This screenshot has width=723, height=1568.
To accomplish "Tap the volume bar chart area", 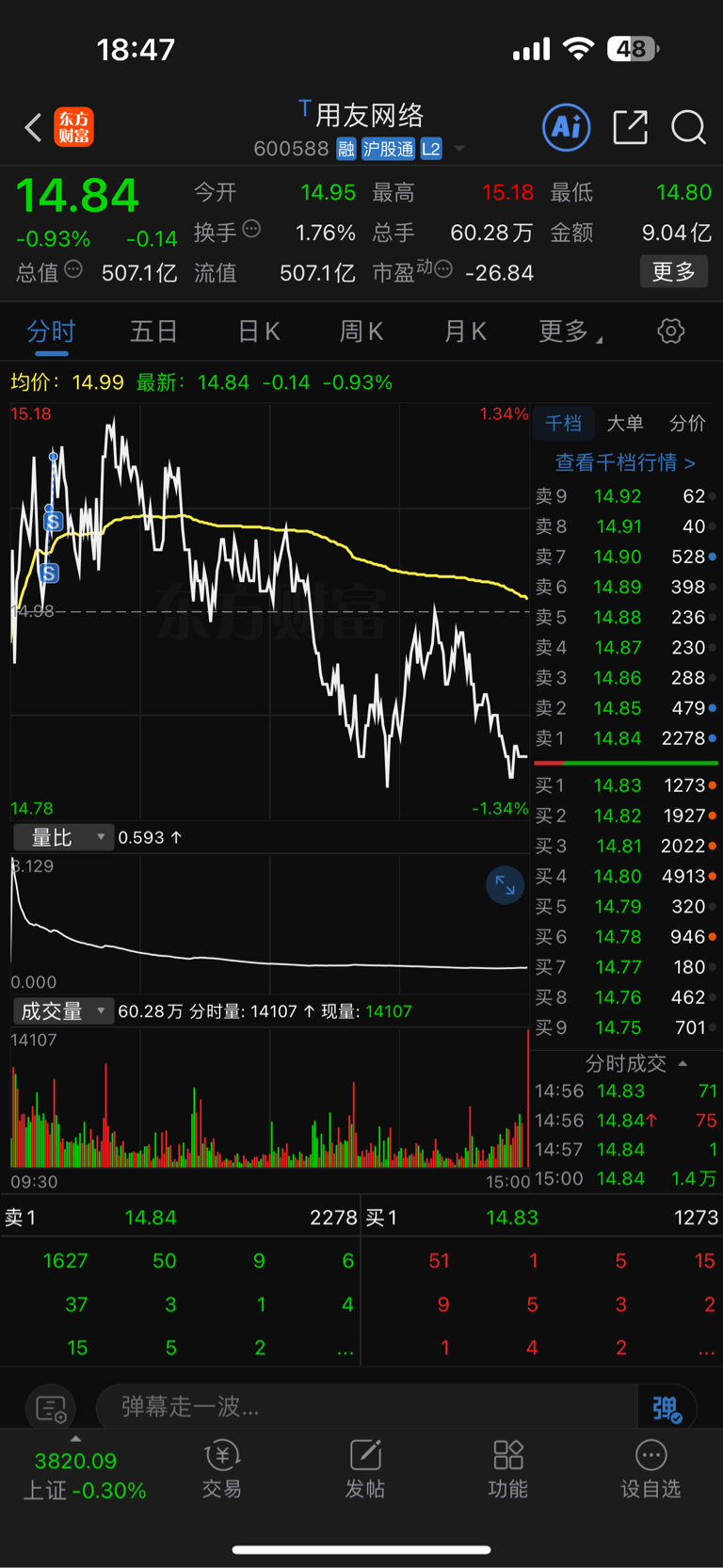I will (x=269, y=1100).
